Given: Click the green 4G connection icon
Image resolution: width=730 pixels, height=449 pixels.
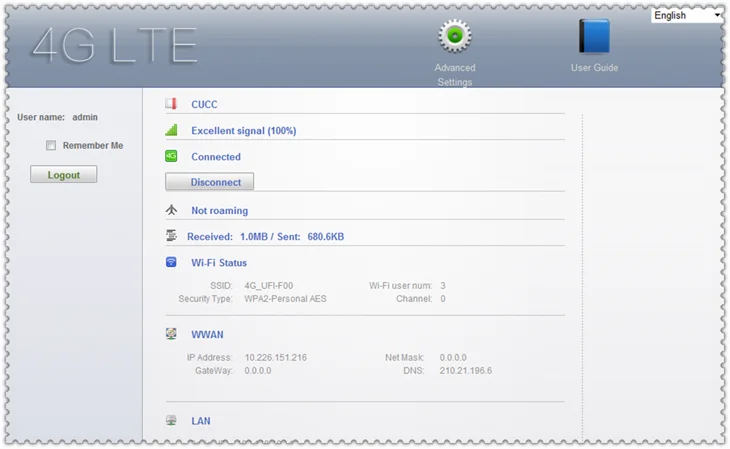Looking at the screenshot, I should tap(171, 156).
